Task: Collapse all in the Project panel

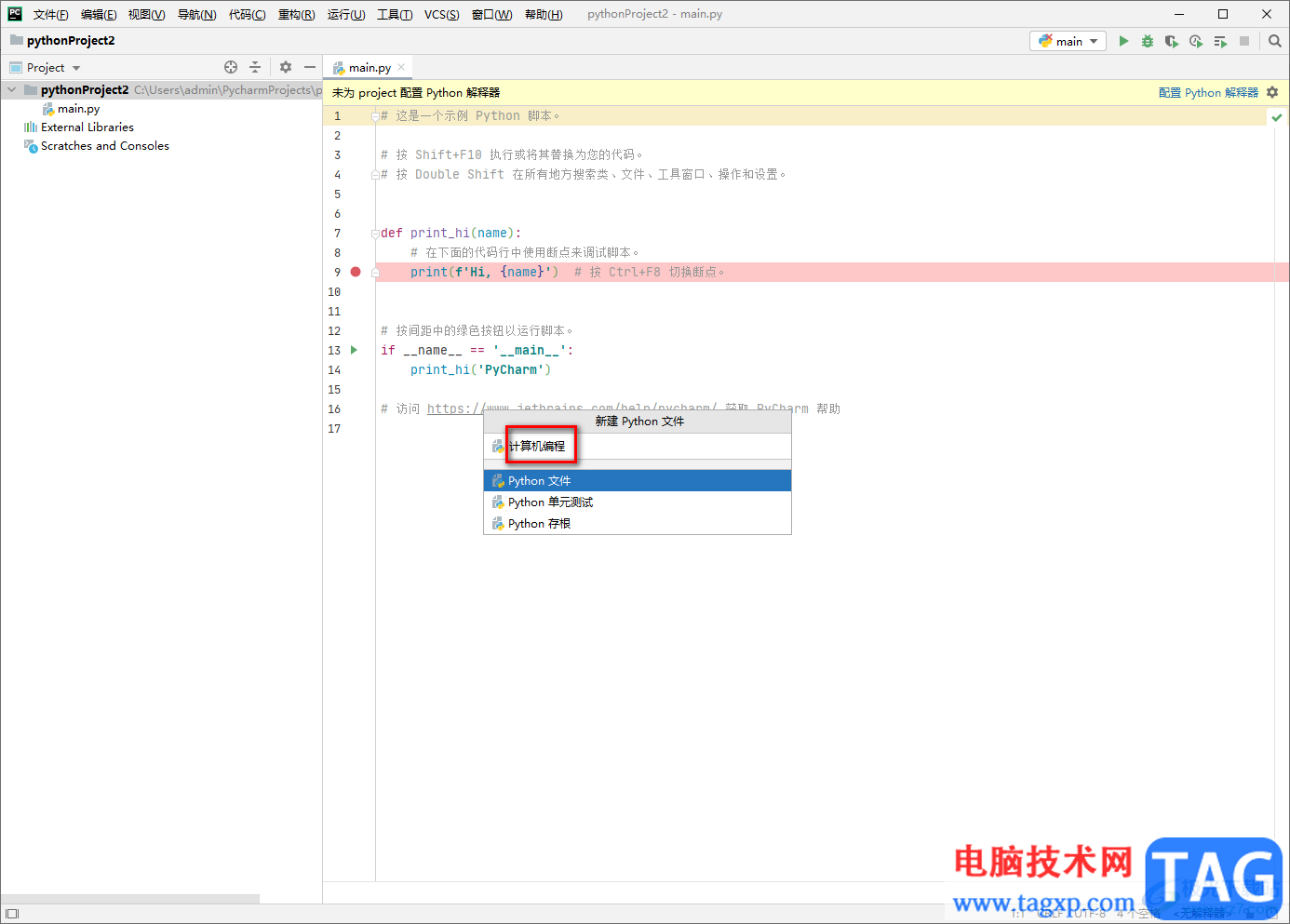Action: pos(255,67)
